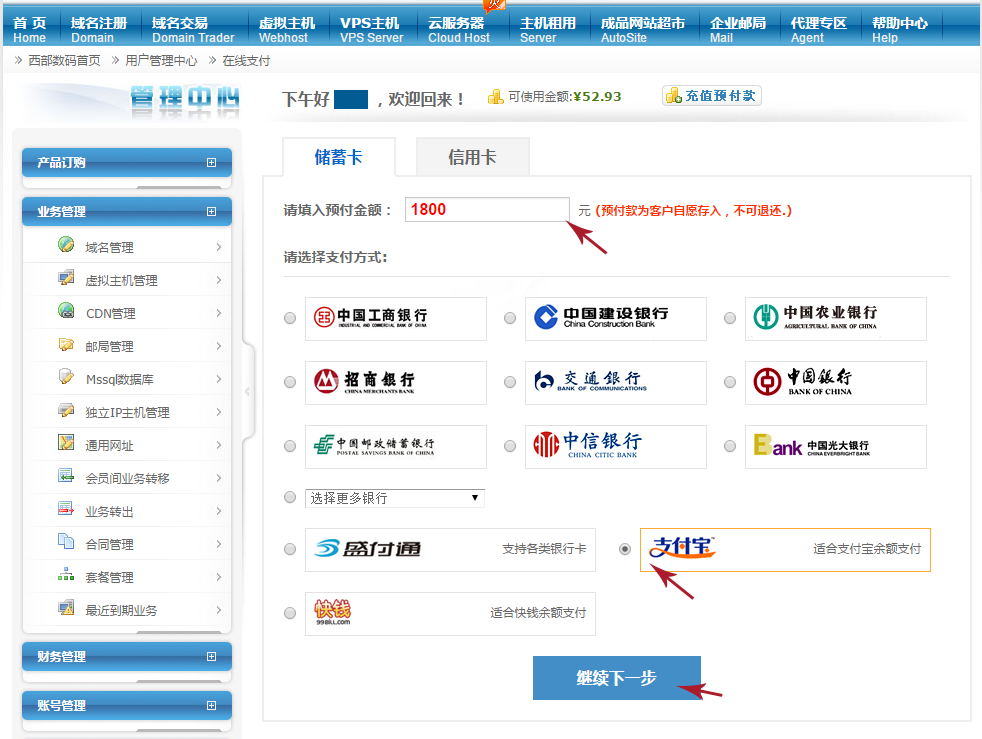Image resolution: width=982 pixels, height=739 pixels.
Task: Click the recharge prepayment button
Action: (x=712, y=96)
